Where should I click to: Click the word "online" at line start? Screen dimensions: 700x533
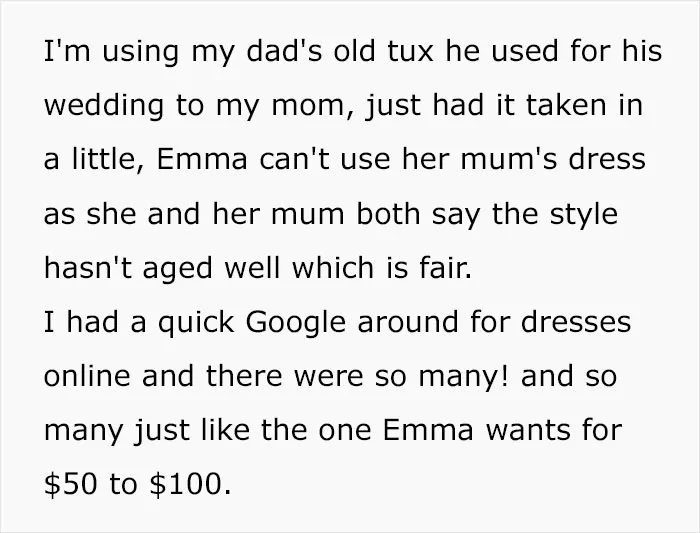pyautogui.click(x=87, y=375)
